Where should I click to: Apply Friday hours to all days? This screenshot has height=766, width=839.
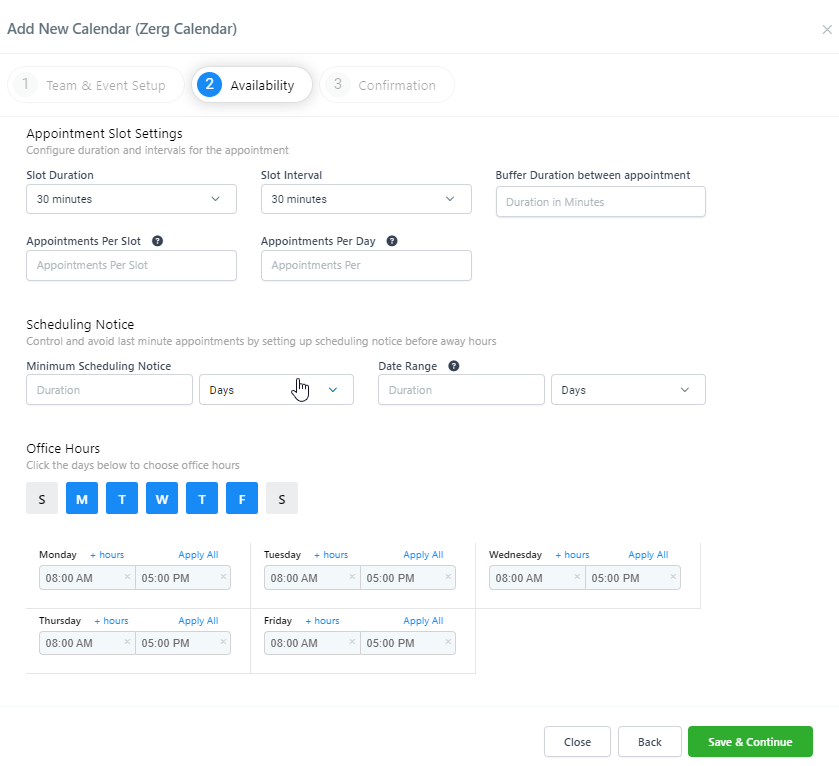coord(423,621)
